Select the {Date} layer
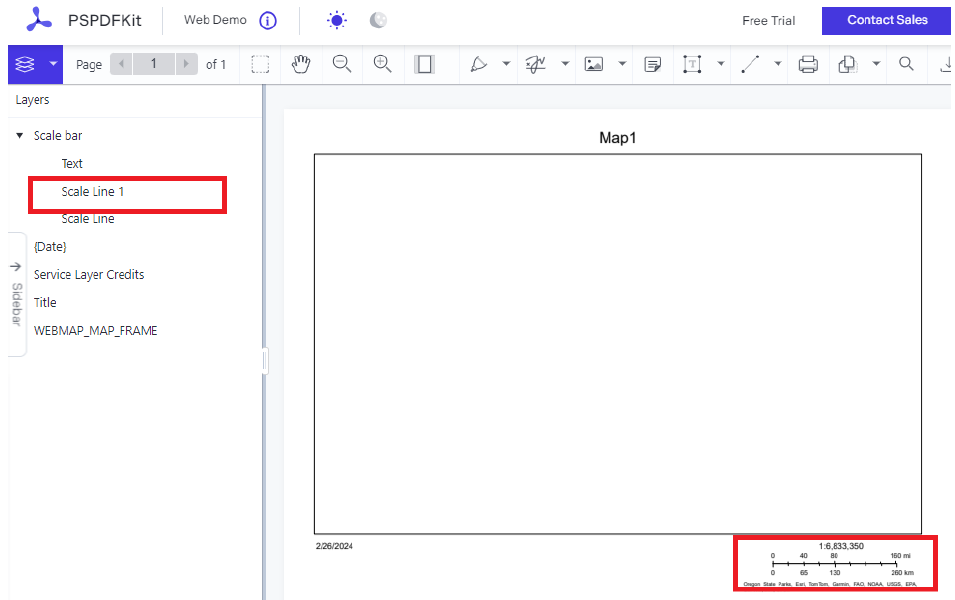Screen dimensions: 955x600 [x=50, y=247]
